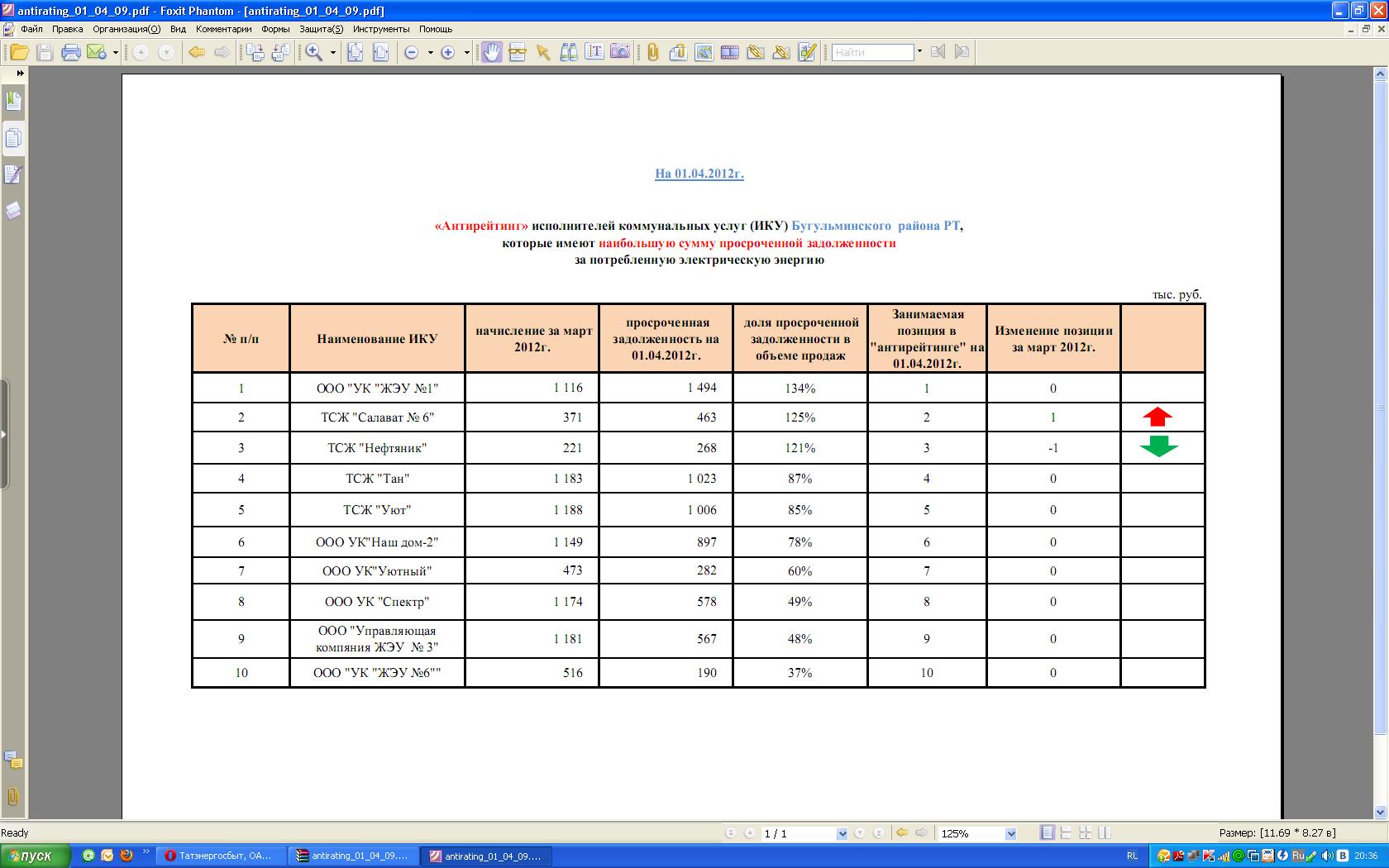Select the yellow arrow annotation selection tool

coord(543,53)
